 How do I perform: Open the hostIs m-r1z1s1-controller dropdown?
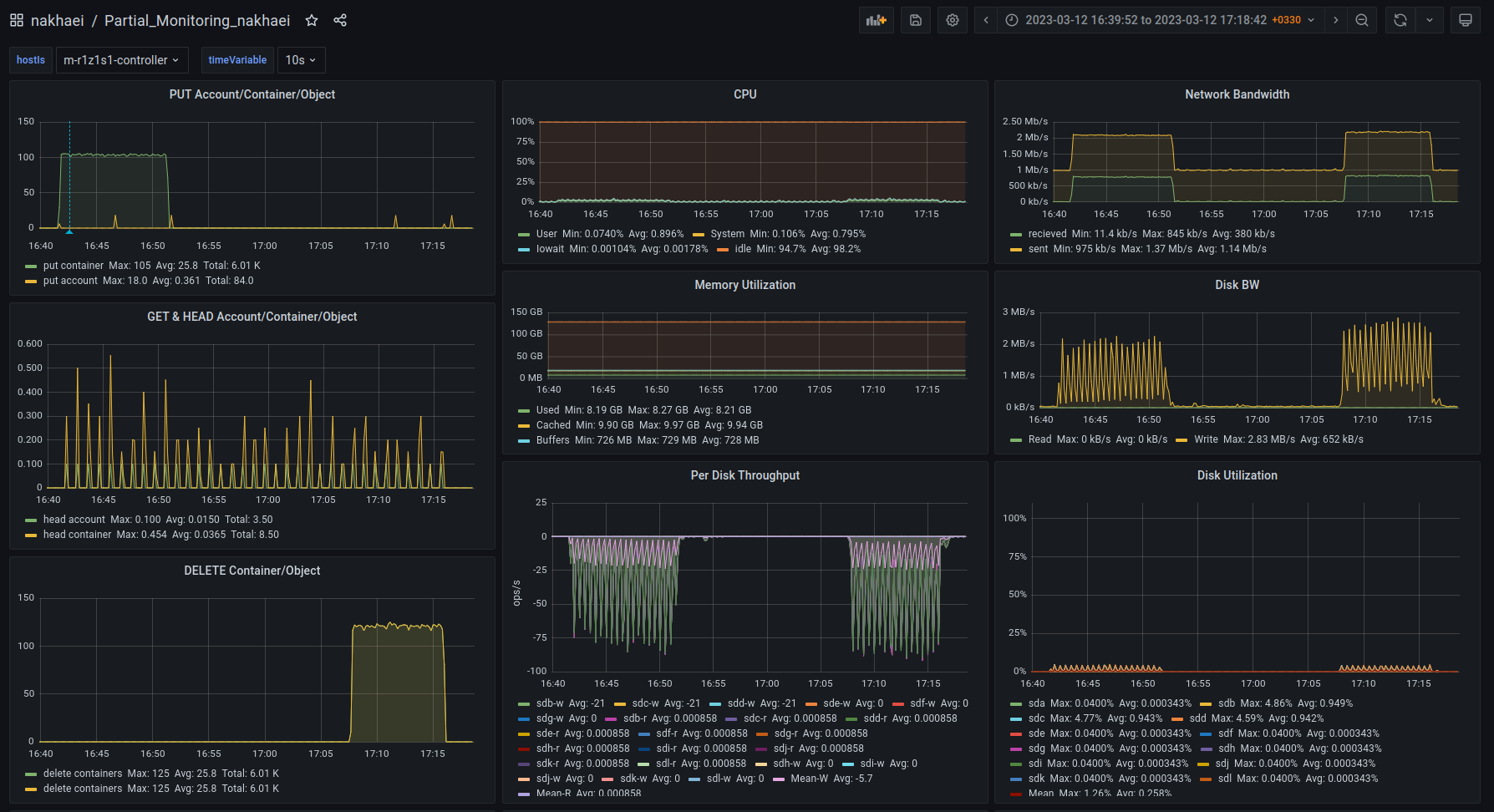122,60
